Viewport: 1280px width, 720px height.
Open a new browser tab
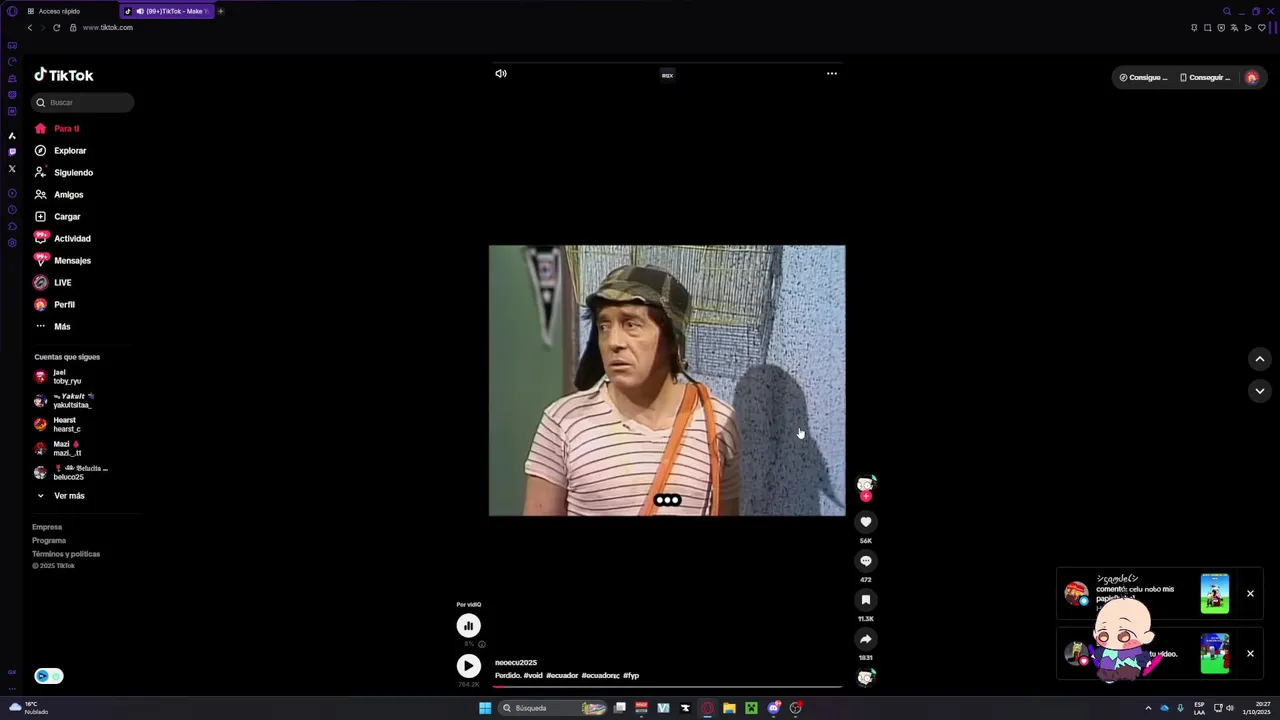pyautogui.click(x=221, y=11)
